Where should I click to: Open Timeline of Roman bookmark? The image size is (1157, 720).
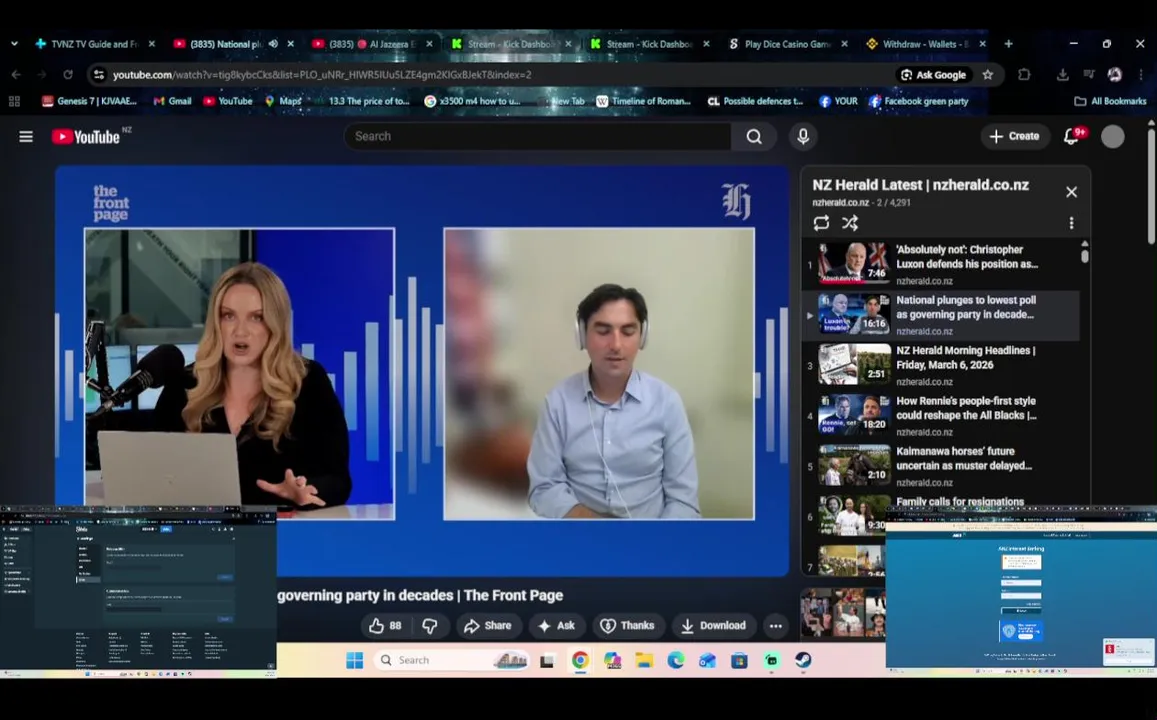click(643, 101)
